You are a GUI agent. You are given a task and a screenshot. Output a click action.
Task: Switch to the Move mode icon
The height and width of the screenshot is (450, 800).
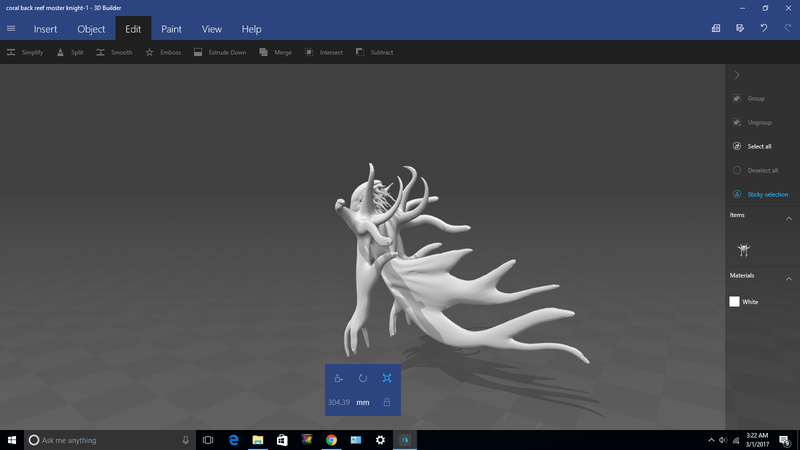(339, 378)
